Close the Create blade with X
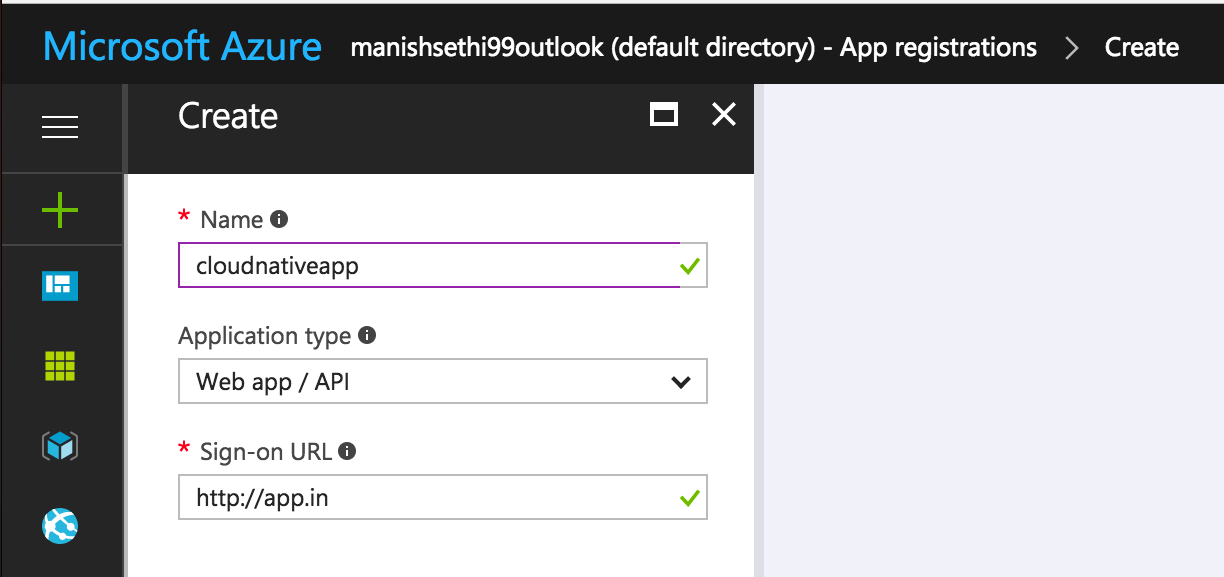The image size is (1224, 577). coord(723,115)
